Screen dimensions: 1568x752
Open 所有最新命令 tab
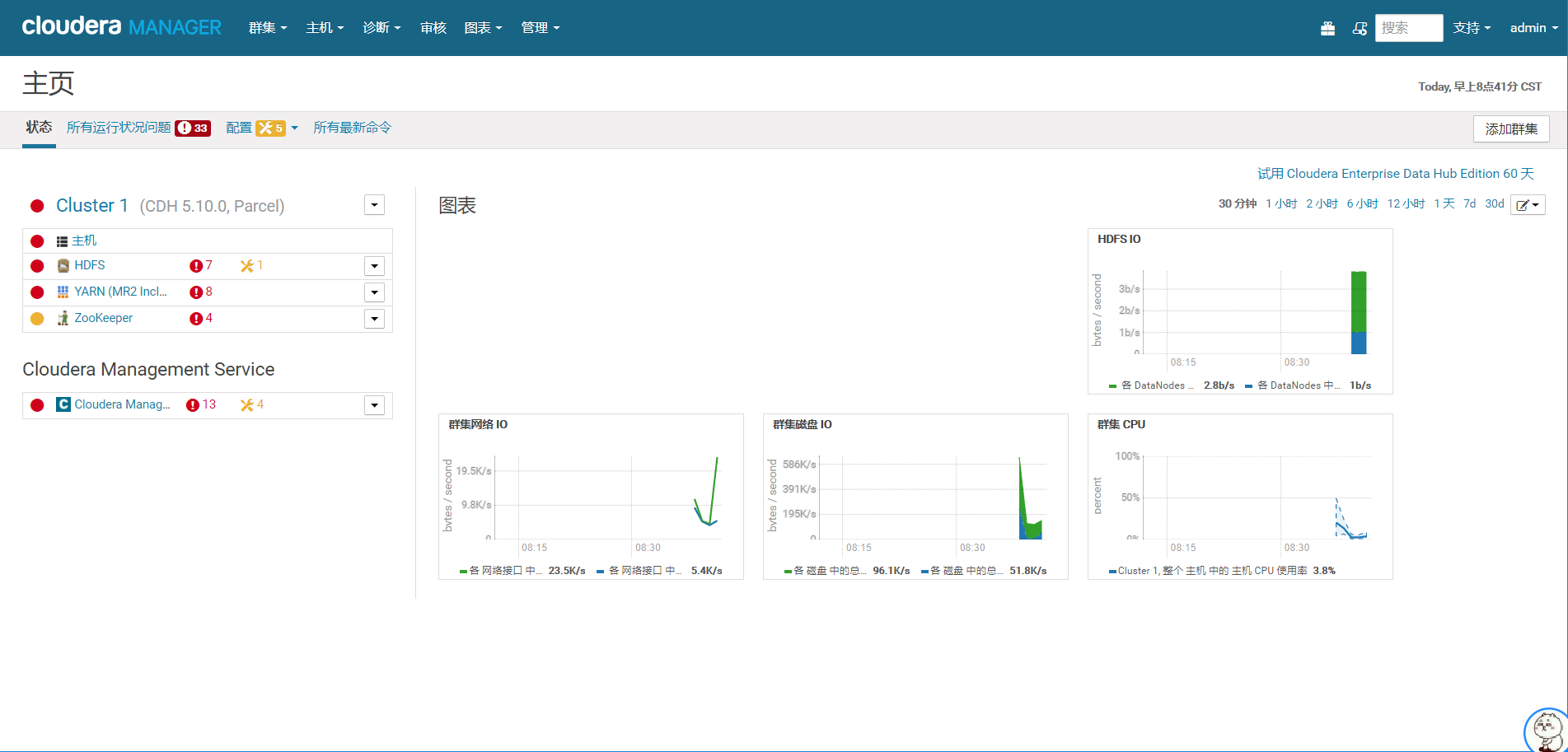(x=352, y=128)
